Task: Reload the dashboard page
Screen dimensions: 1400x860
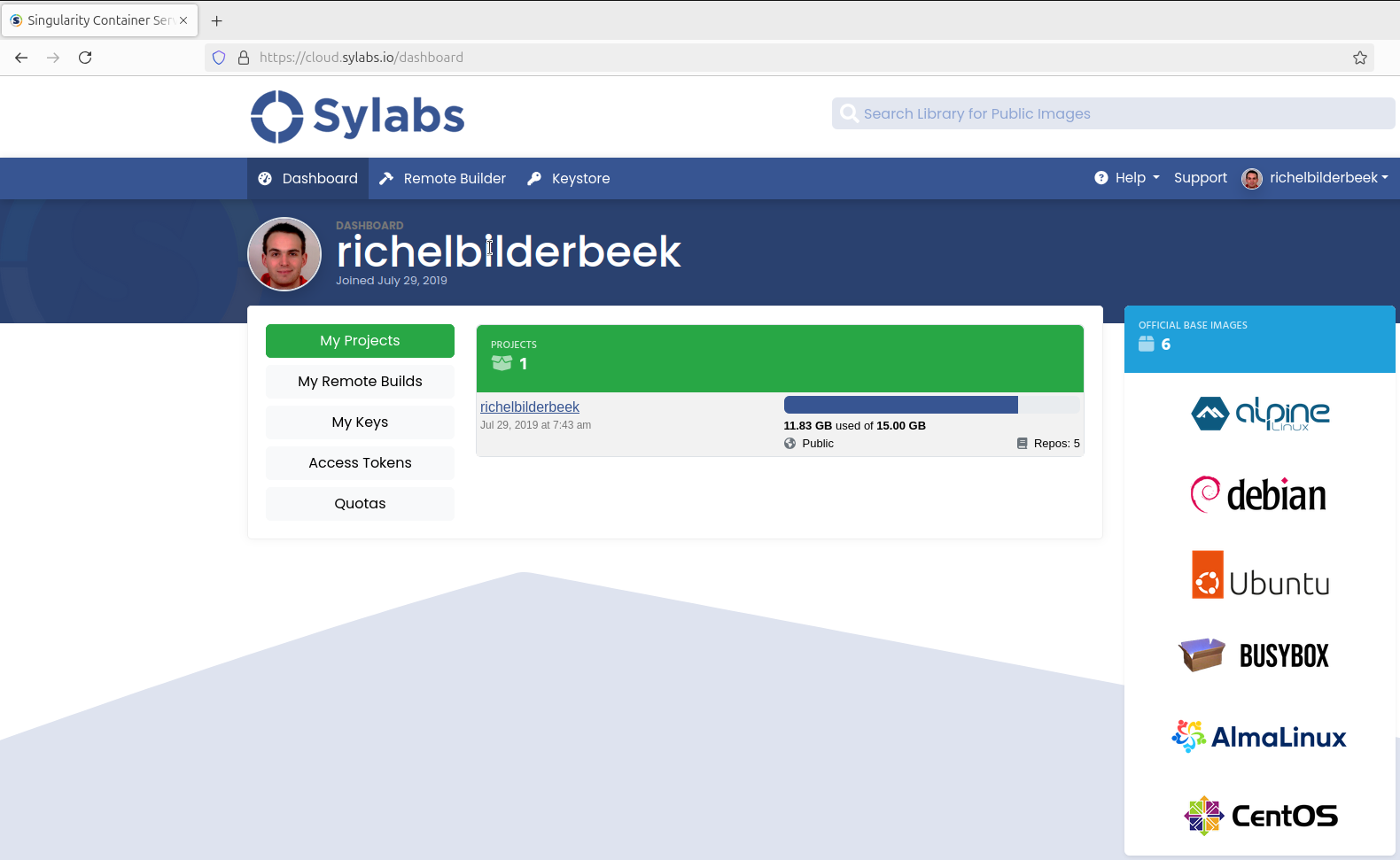Action: point(85,58)
